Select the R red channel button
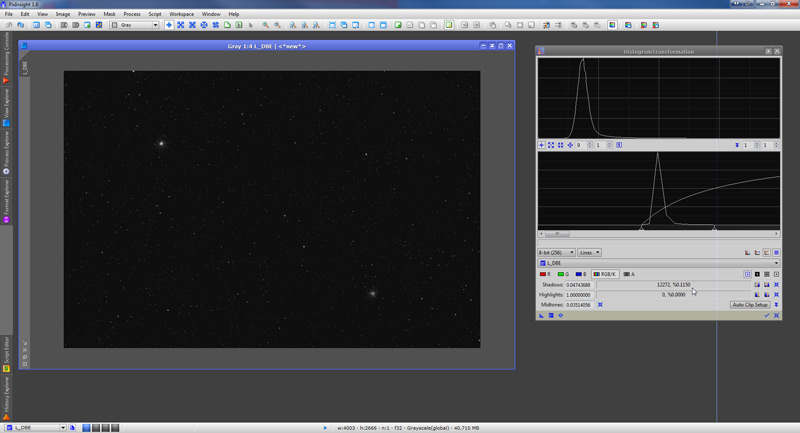This screenshot has height=433, width=800. [546, 273]
